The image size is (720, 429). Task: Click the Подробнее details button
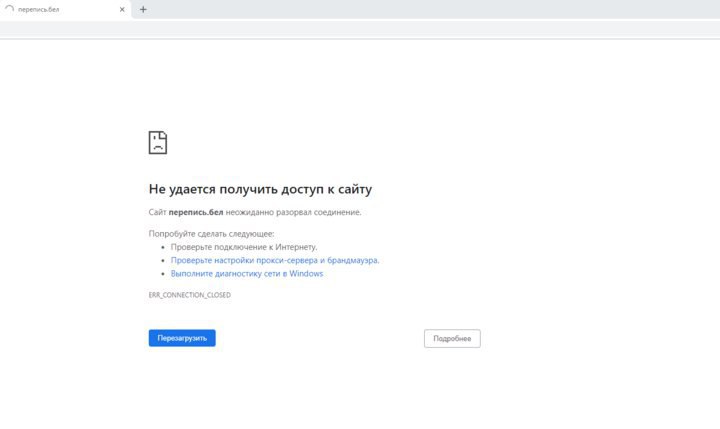coord(452,339)
